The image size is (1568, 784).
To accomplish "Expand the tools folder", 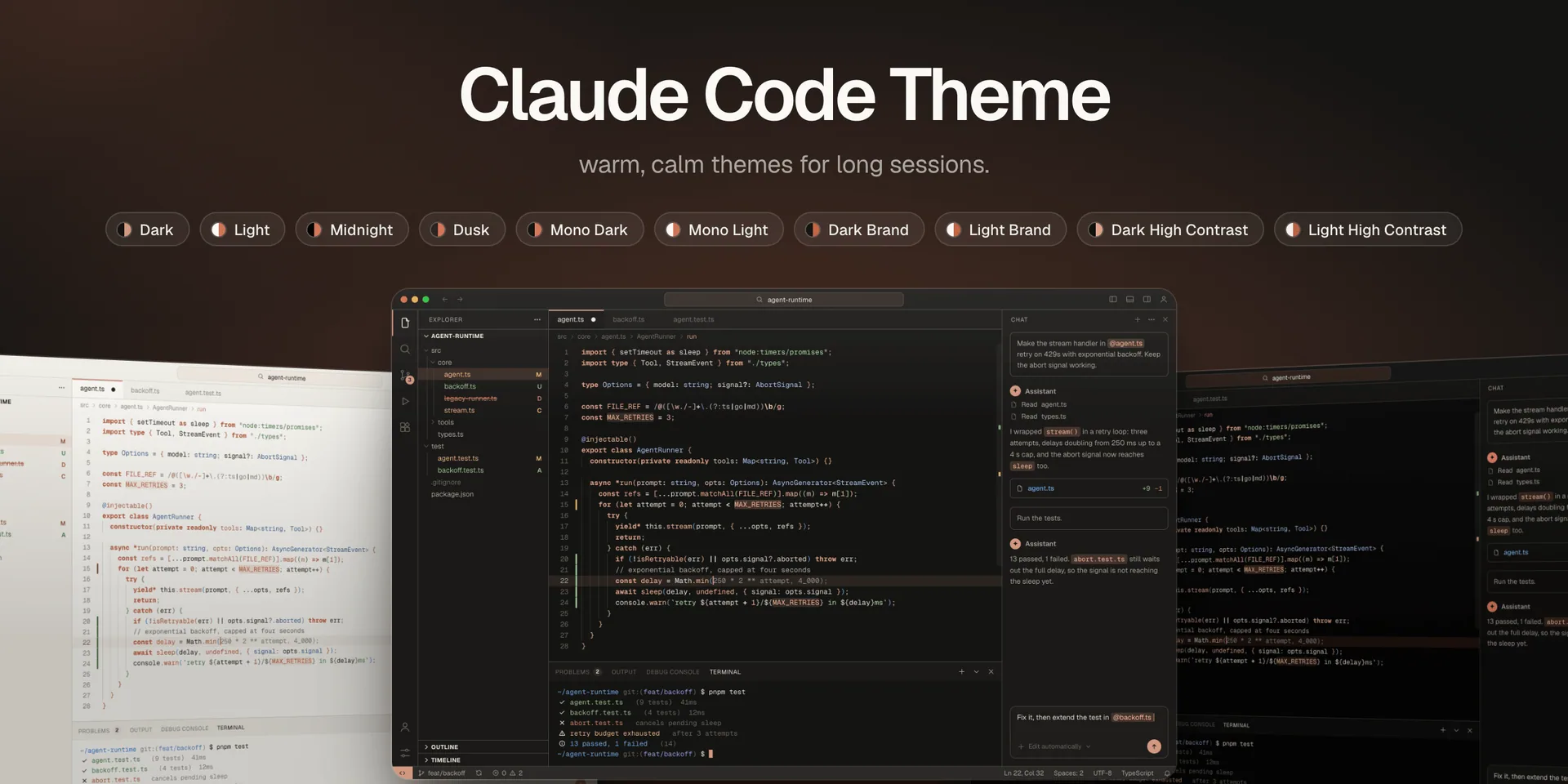I will click(x=483, y=422).
